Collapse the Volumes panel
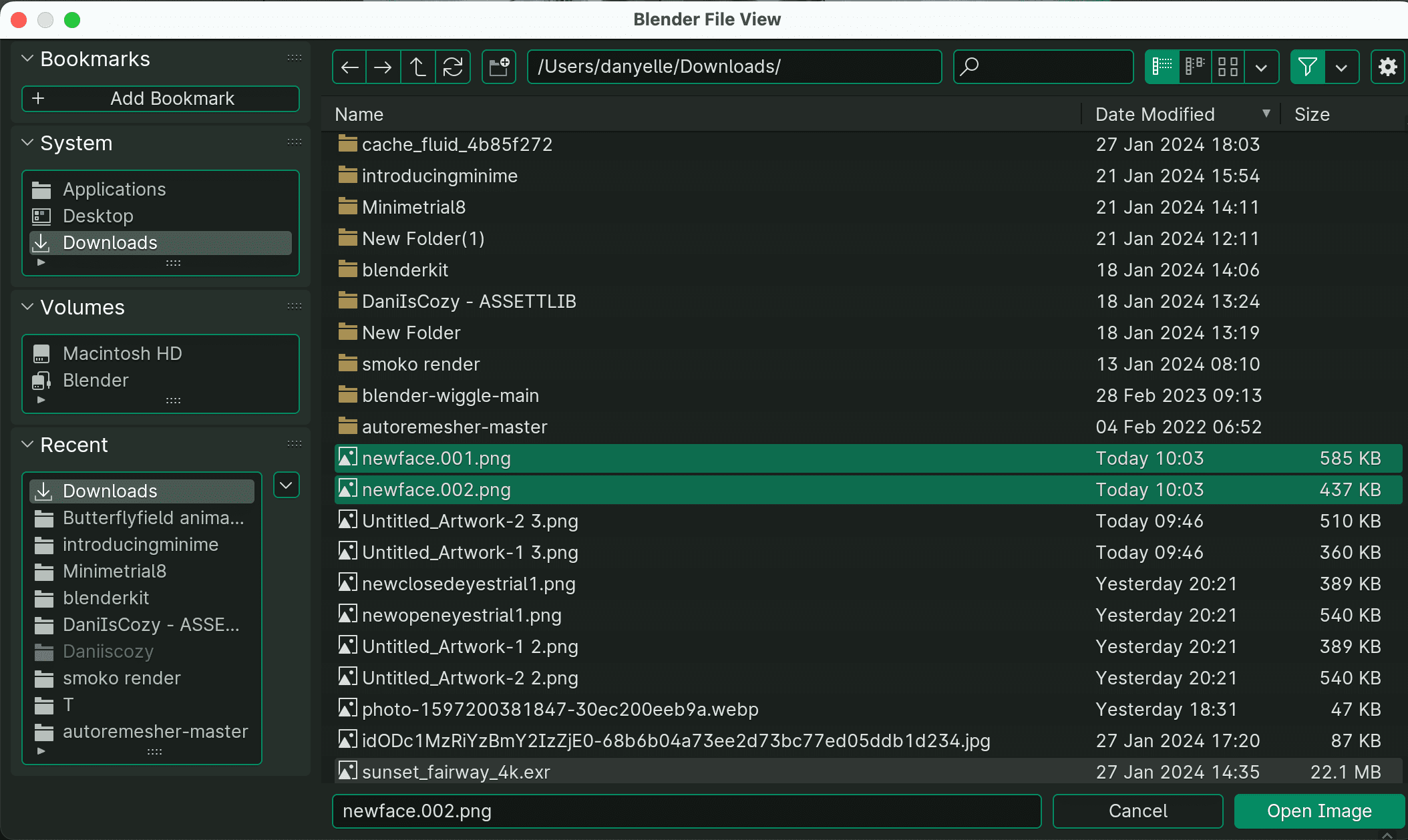The width and height of the screenshot is (1408, 840). (27, 307)
